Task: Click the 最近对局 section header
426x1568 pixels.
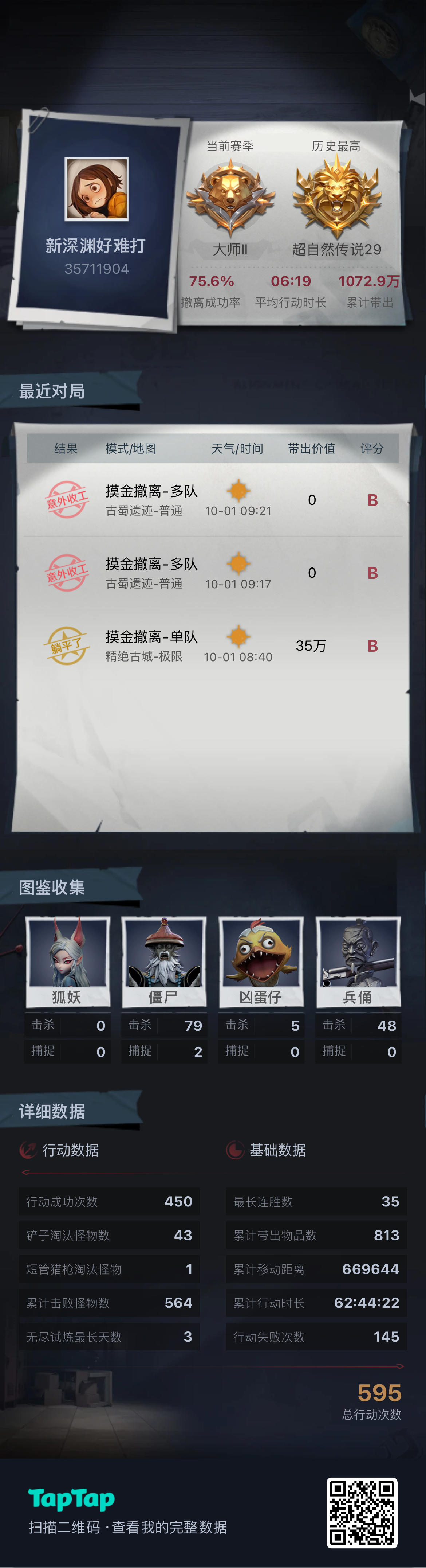Action: (x=52, y=391)
